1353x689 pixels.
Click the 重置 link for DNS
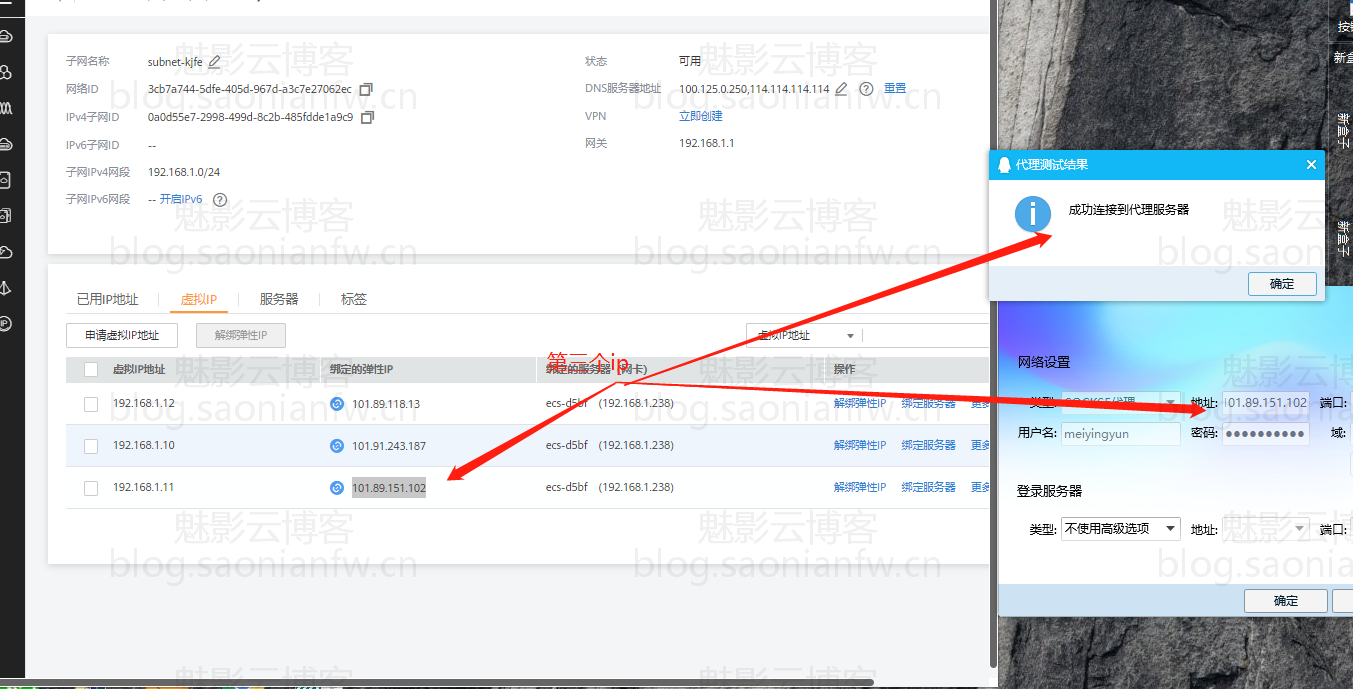pyautogui.click(x=895, y=89)
